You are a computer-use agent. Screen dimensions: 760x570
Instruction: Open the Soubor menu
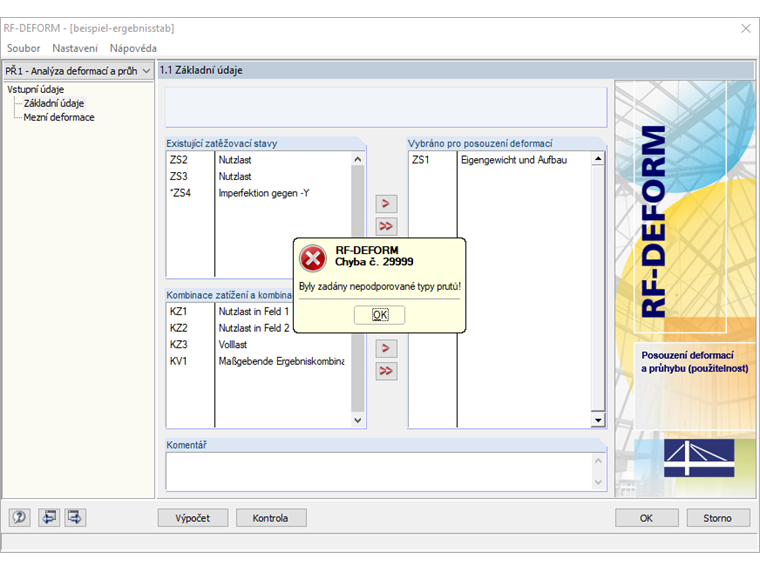pos(23,48)
